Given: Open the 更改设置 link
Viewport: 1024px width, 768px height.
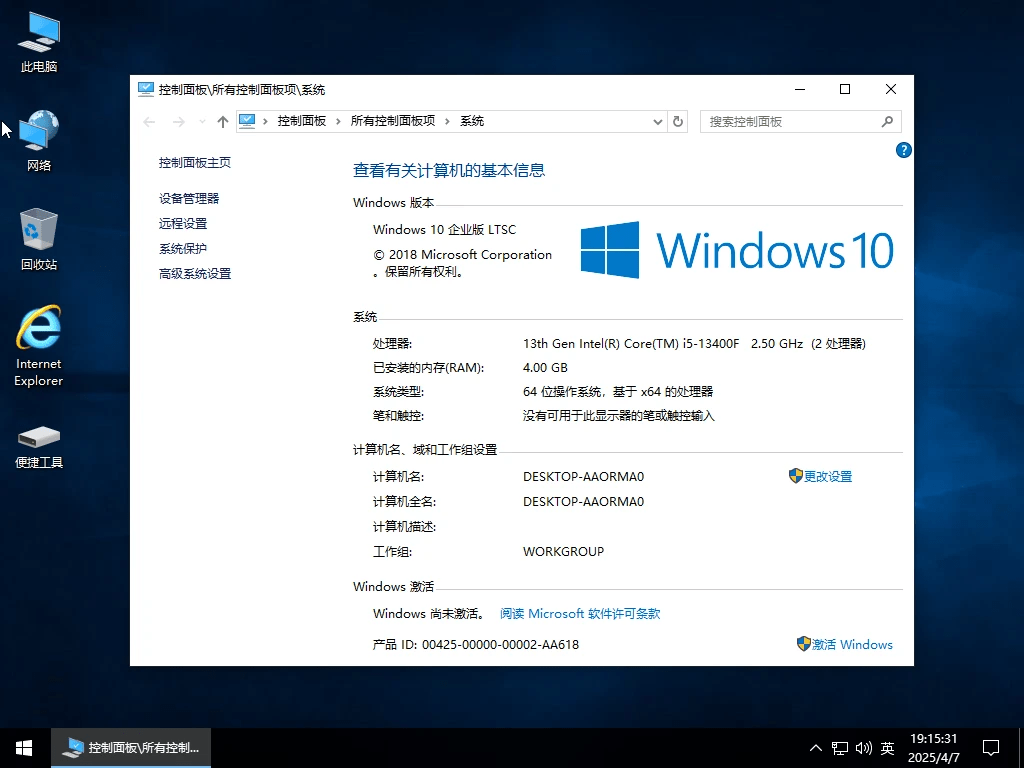Looking at the screenshot, I should click(x=826, y=476).
